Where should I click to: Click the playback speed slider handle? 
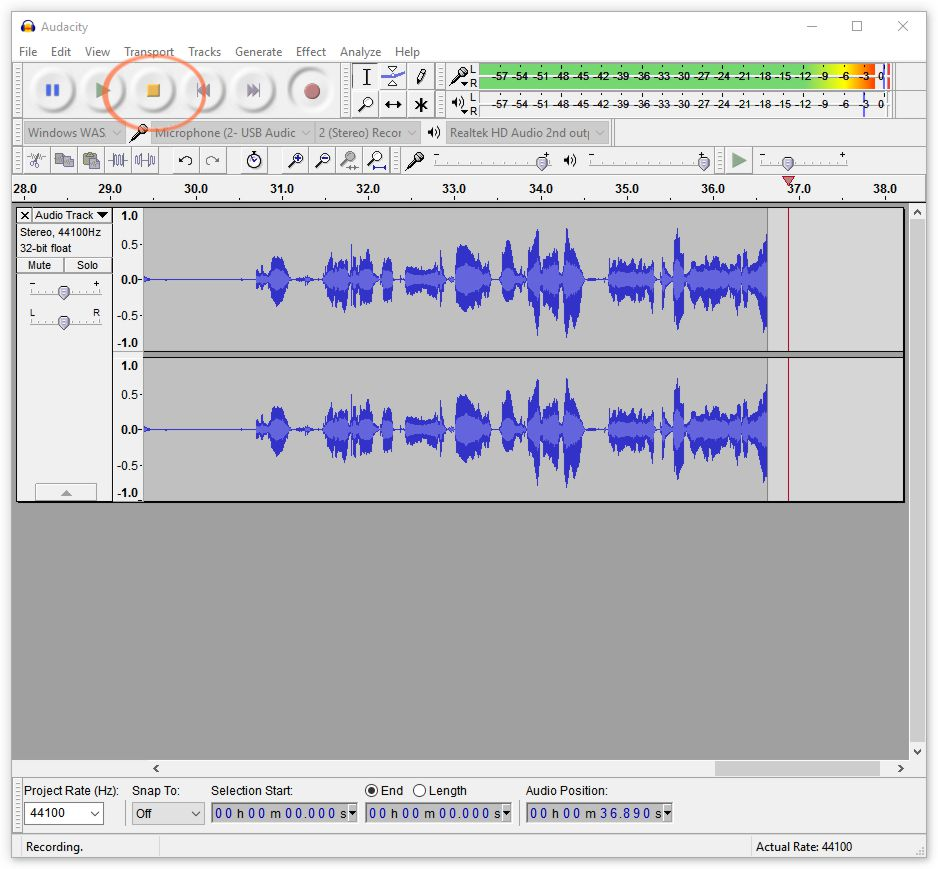point(788,163)
